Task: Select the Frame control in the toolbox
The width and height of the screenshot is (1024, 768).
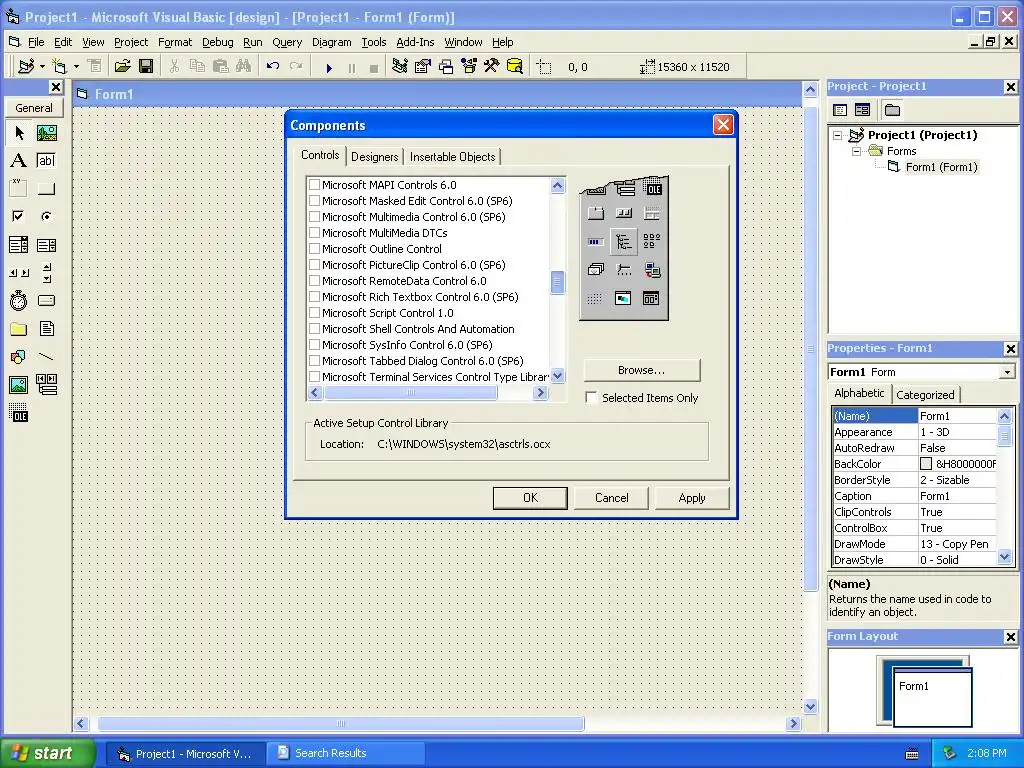Action: point(19,189)
